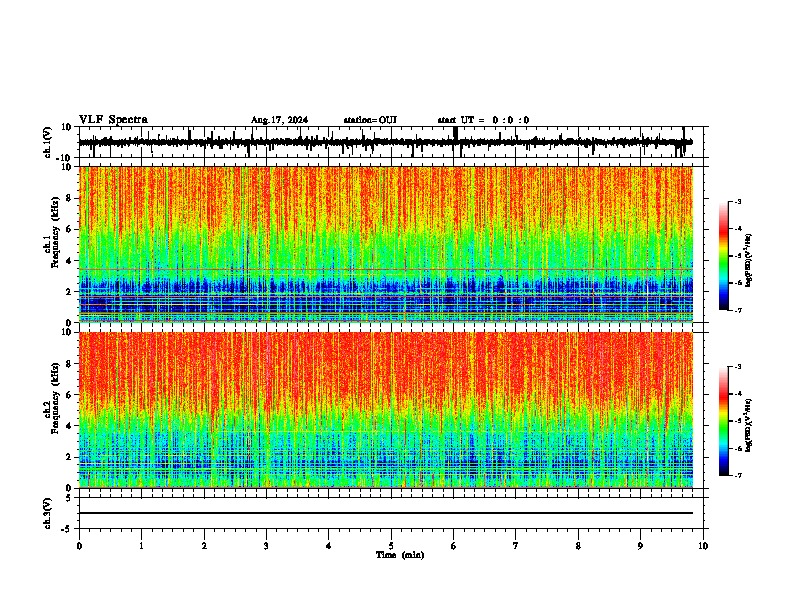Click the ch.2 spectrogram panel
The height and width of the screenshot is (612, 792).
386,410
